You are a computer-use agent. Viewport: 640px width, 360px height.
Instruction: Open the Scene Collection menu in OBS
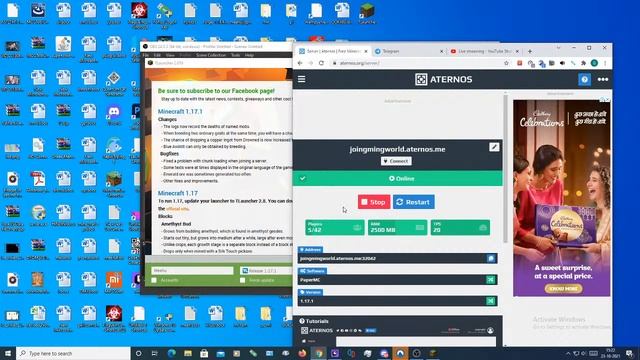(x=211, y=55)
